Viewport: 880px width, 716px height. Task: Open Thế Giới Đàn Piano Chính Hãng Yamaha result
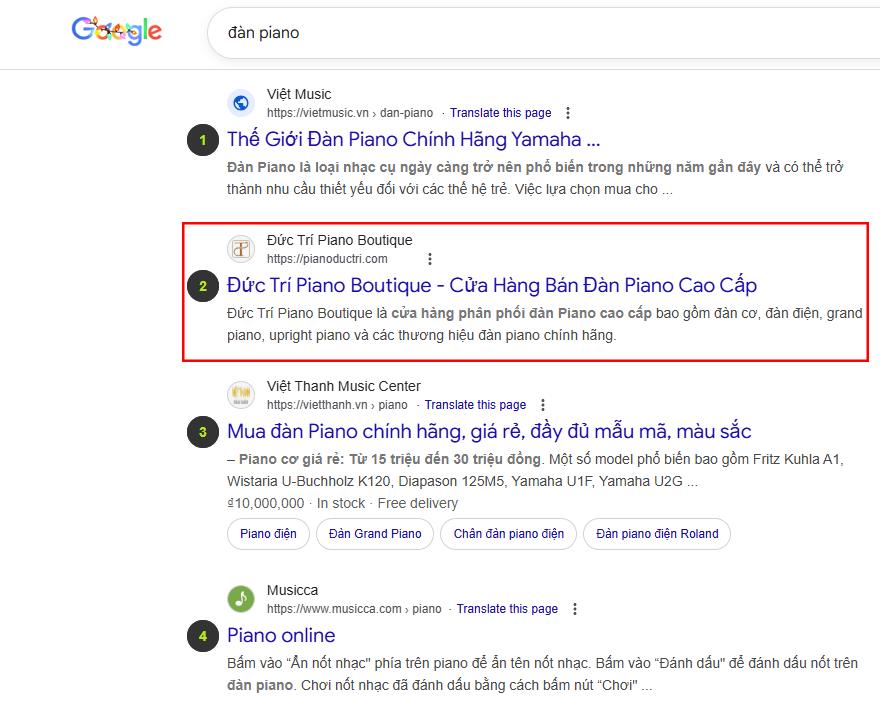[414, 139]
